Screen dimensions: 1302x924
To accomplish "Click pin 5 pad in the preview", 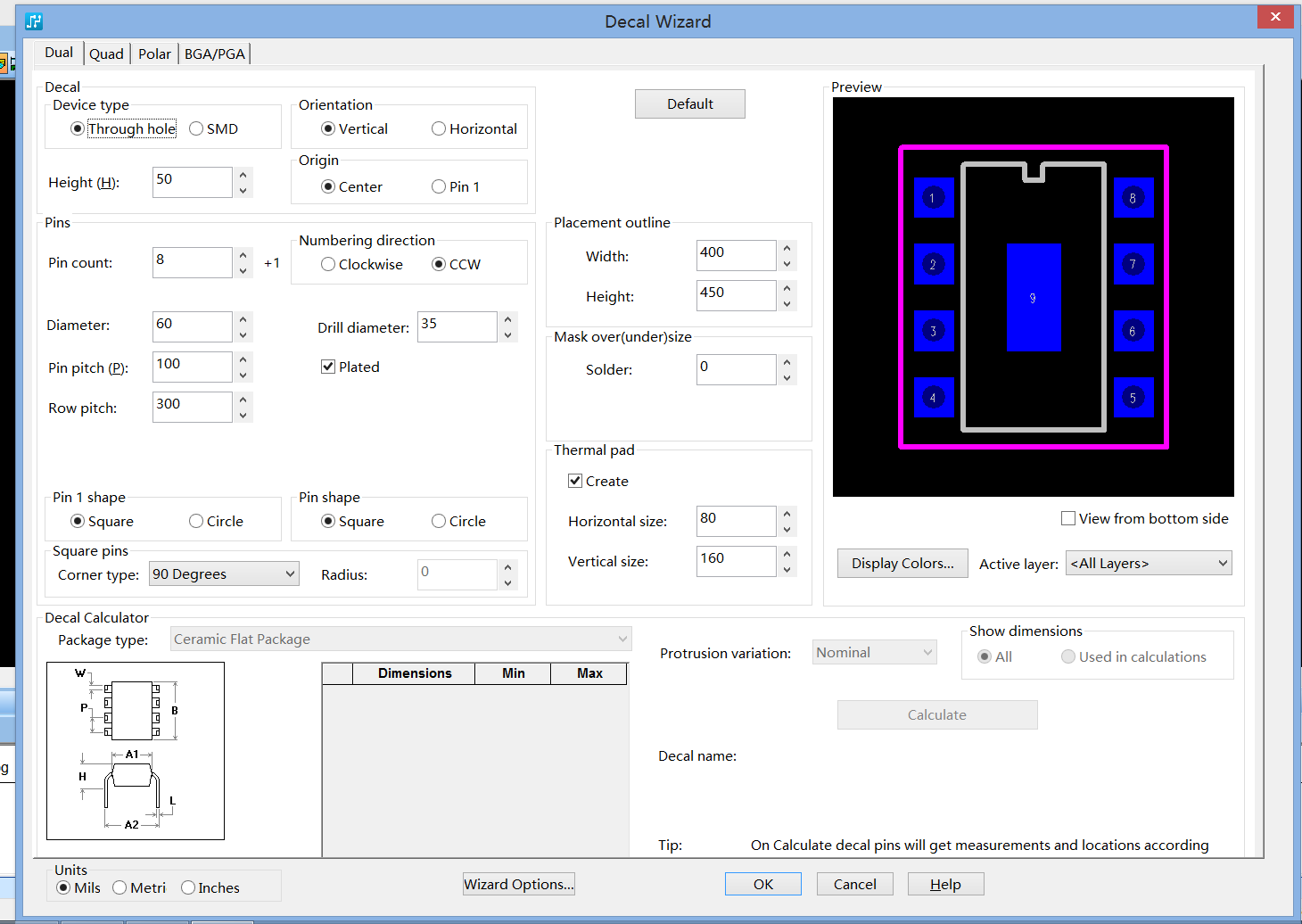I will (x=1133, y=398).
